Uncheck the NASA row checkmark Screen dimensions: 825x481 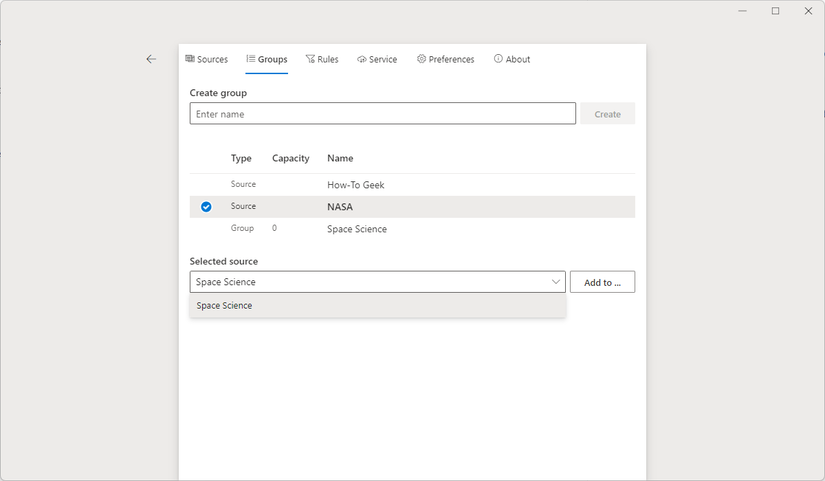(206, 207)
